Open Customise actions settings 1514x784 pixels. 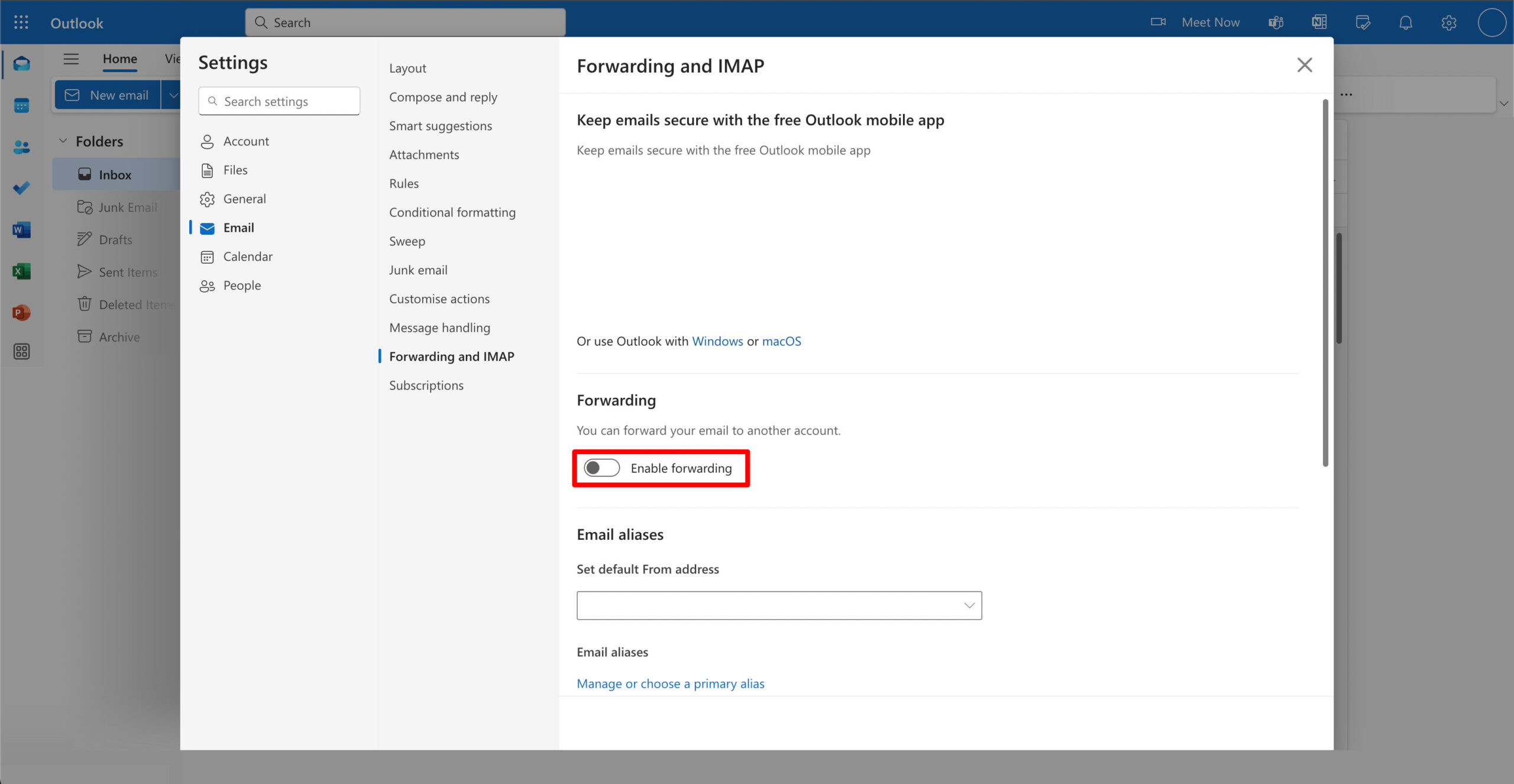coord(439,299)
